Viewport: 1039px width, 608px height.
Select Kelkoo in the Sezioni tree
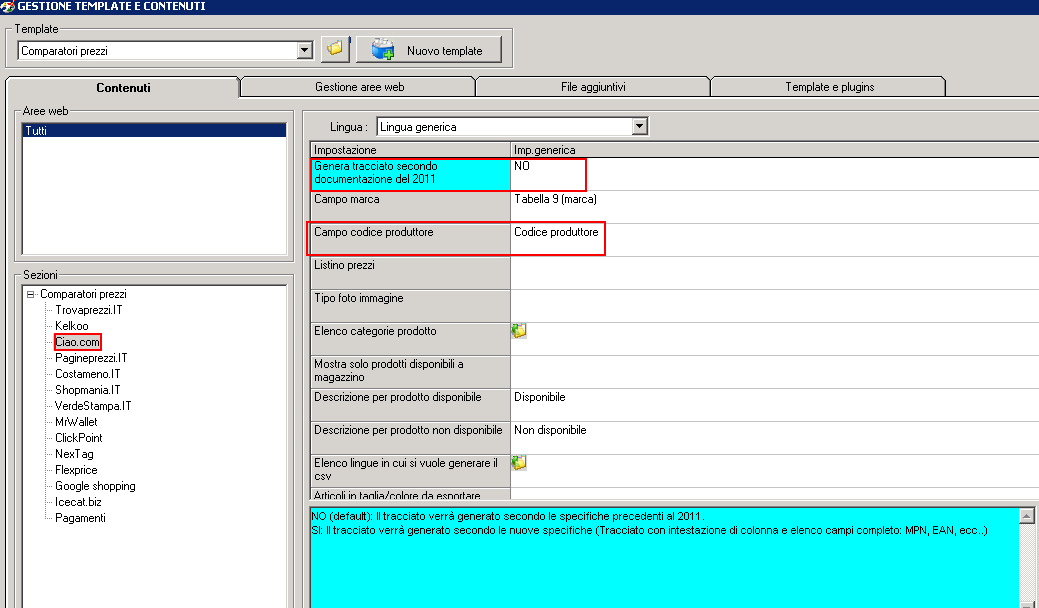tap(72, 326)
